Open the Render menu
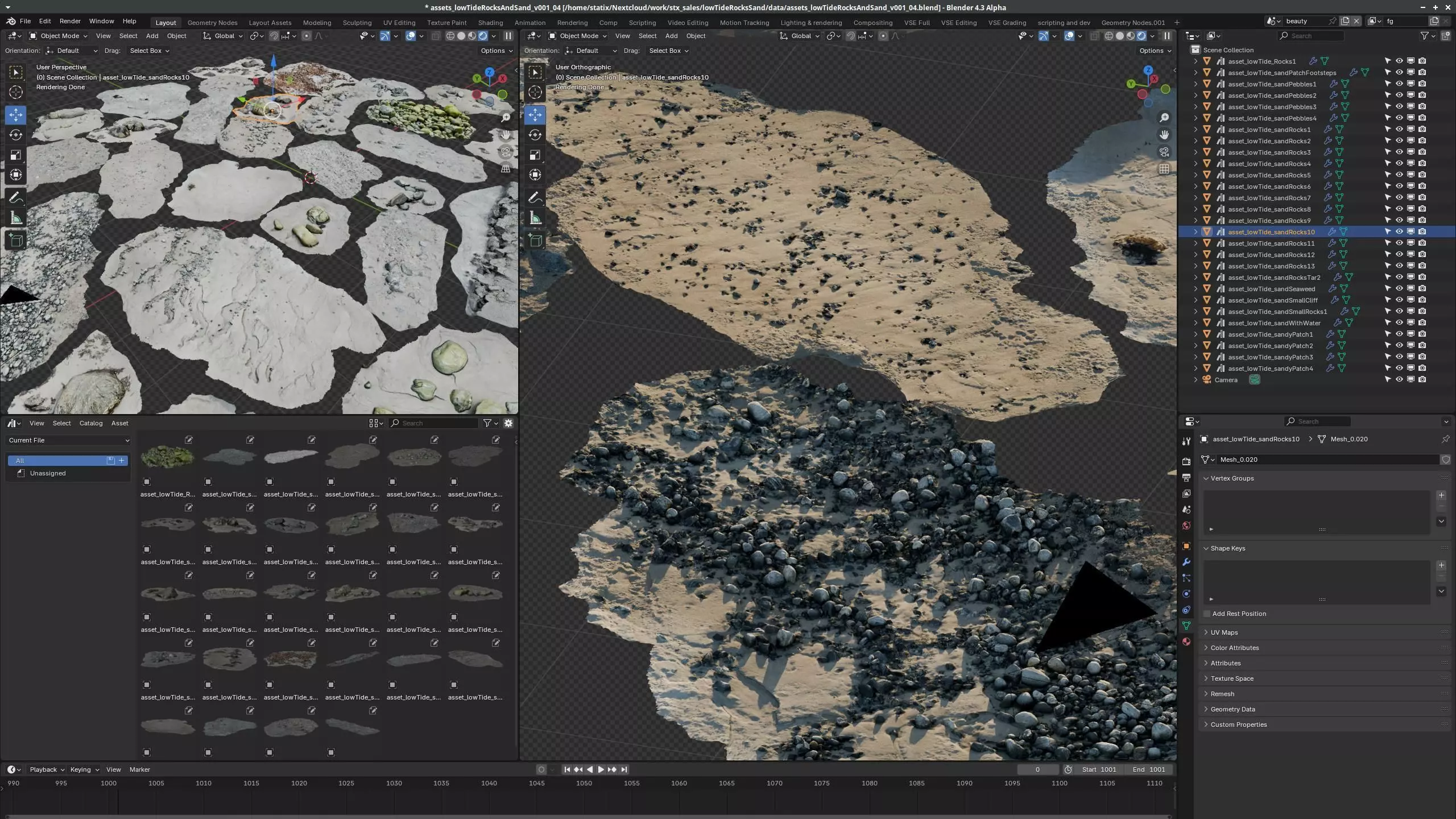This screenshot has width=1456, height=819. [x=70, y=21]
